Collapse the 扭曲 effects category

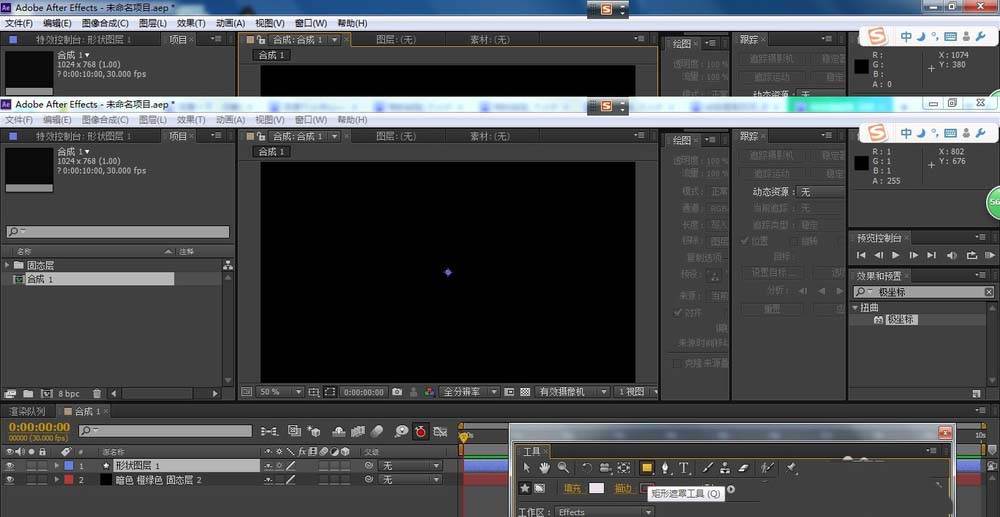point(855,307)
